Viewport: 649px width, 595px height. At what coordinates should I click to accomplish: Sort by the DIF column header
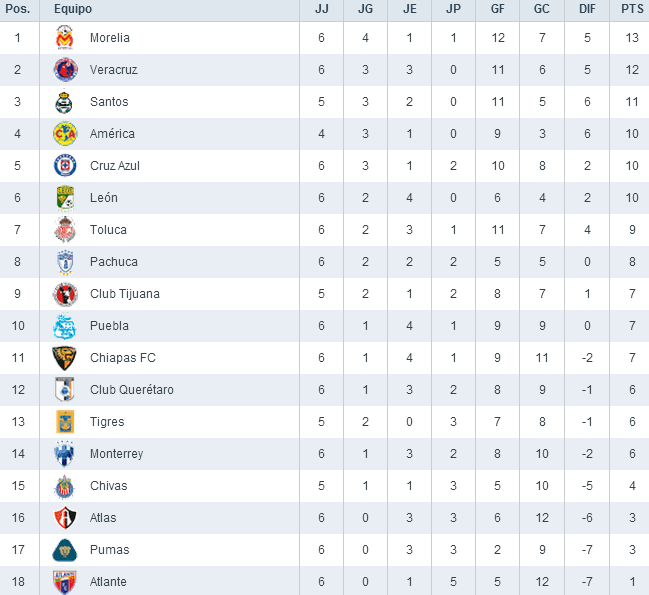586,8
